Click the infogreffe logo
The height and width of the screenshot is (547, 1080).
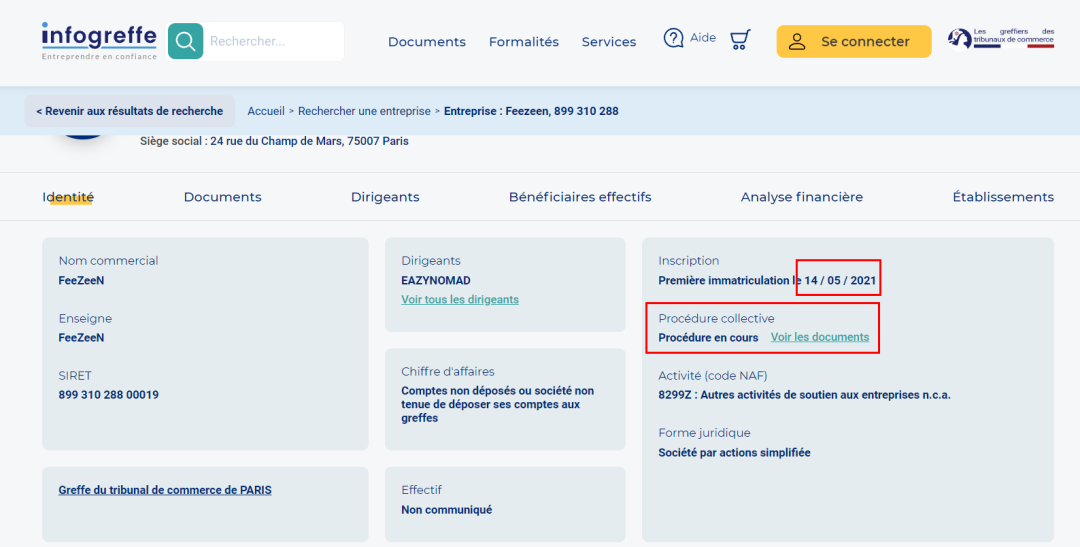[99, 41]
